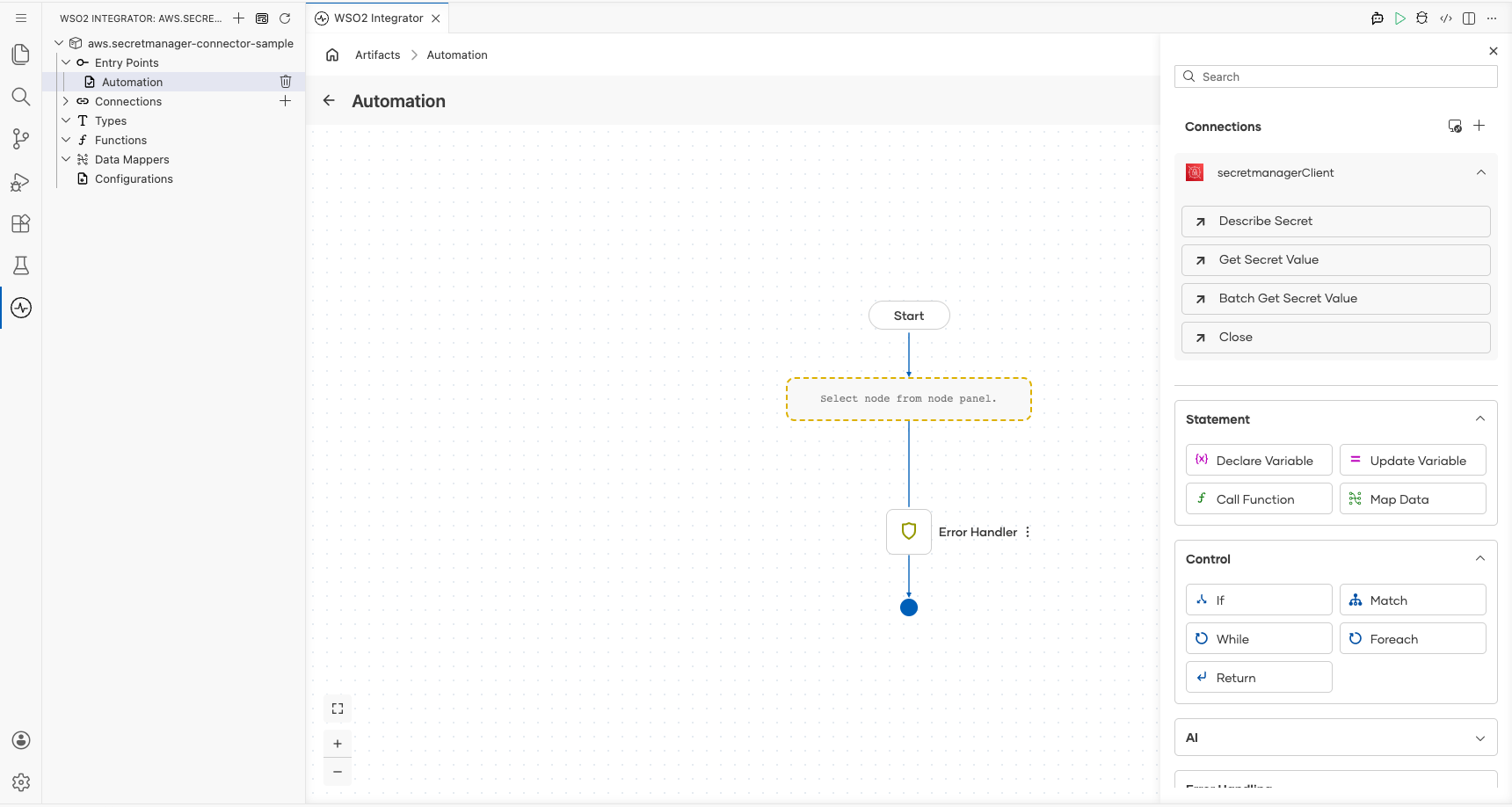Add Get Secret Value action
The height and width of the screenshot is (807, 1512).
[x=1336, y=259]
